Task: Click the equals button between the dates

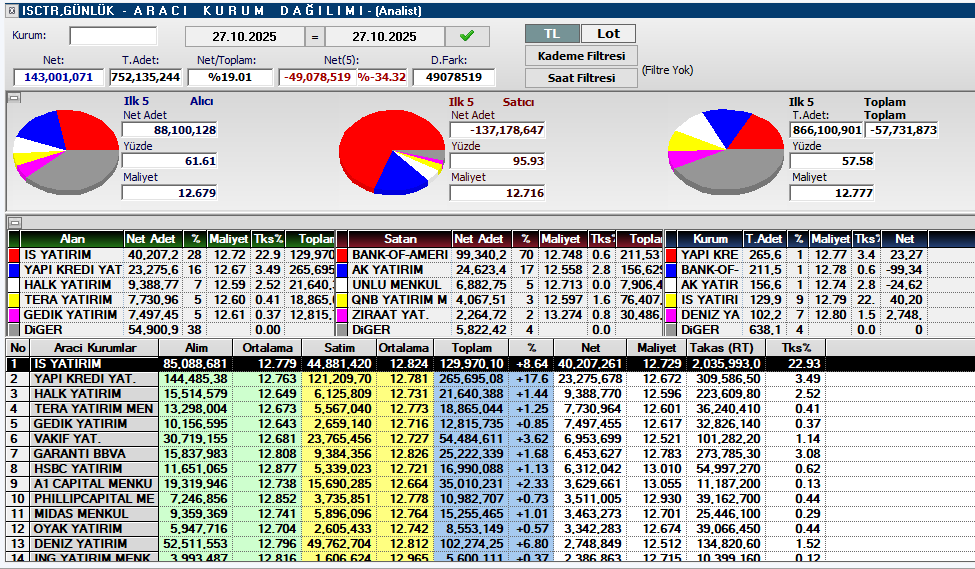Action: coord(315,37)
